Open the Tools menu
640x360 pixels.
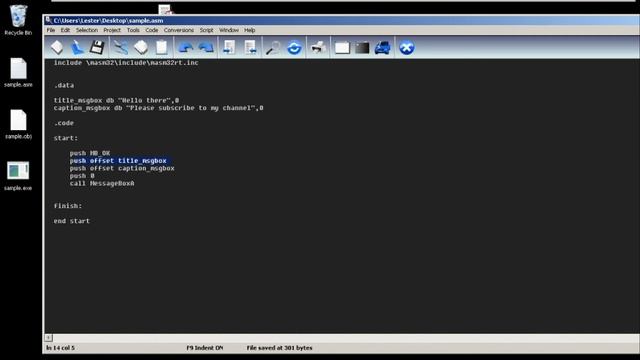[x=133, y=30]
